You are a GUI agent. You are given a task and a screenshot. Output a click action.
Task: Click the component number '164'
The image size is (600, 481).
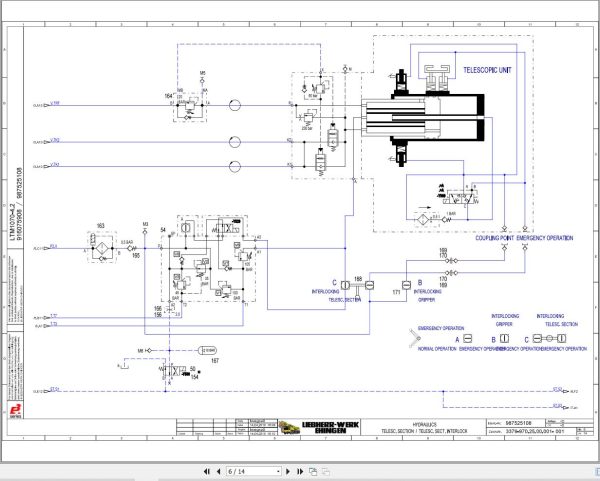(168, 96)
